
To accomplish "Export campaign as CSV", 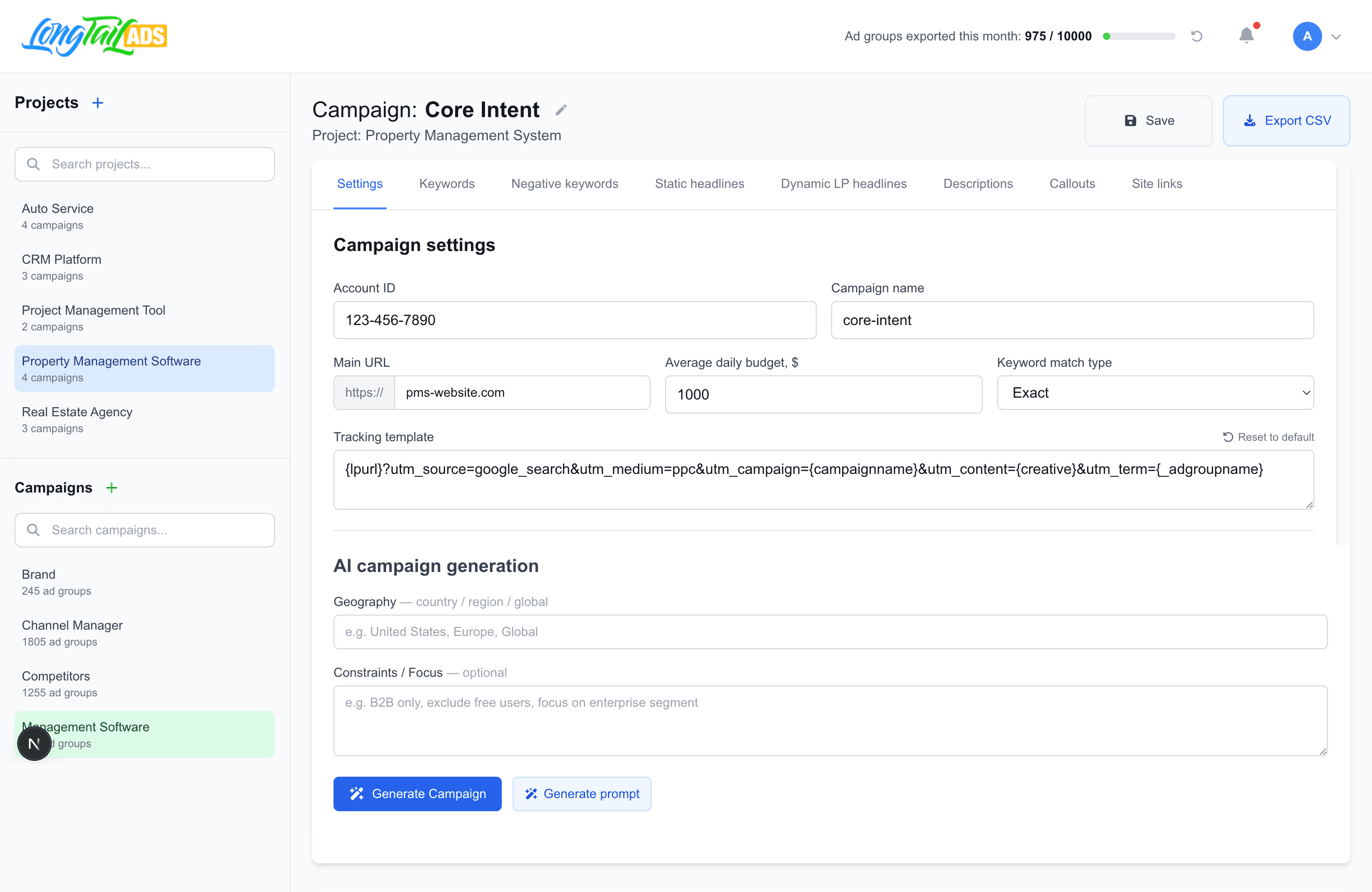I will pyautogui.click(x=1286, y=120).
